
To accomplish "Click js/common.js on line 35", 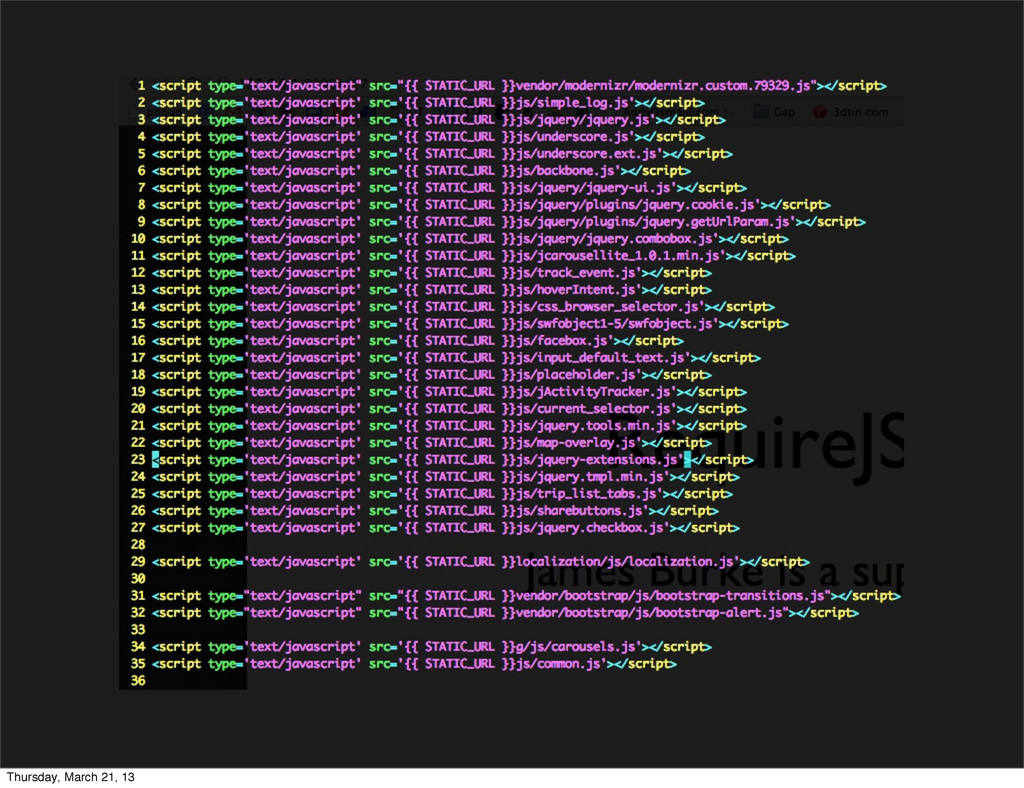I will point(559,663).
